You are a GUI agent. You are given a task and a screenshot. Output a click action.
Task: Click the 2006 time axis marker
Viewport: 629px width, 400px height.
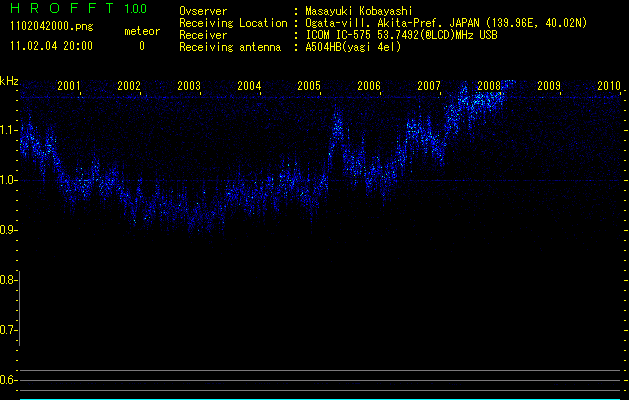click(x=369, y=85)
